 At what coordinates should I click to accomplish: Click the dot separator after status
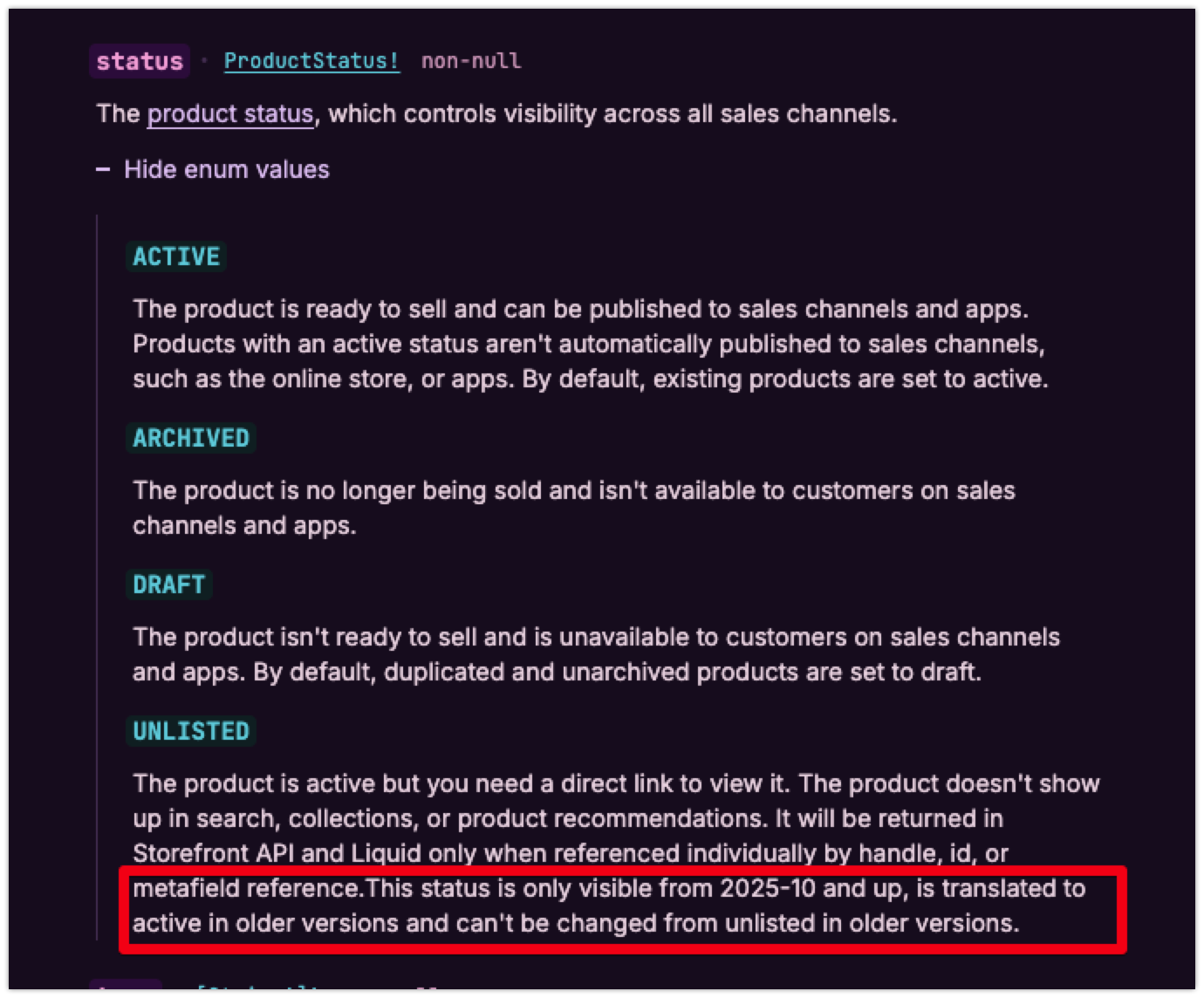pos(205,61)
